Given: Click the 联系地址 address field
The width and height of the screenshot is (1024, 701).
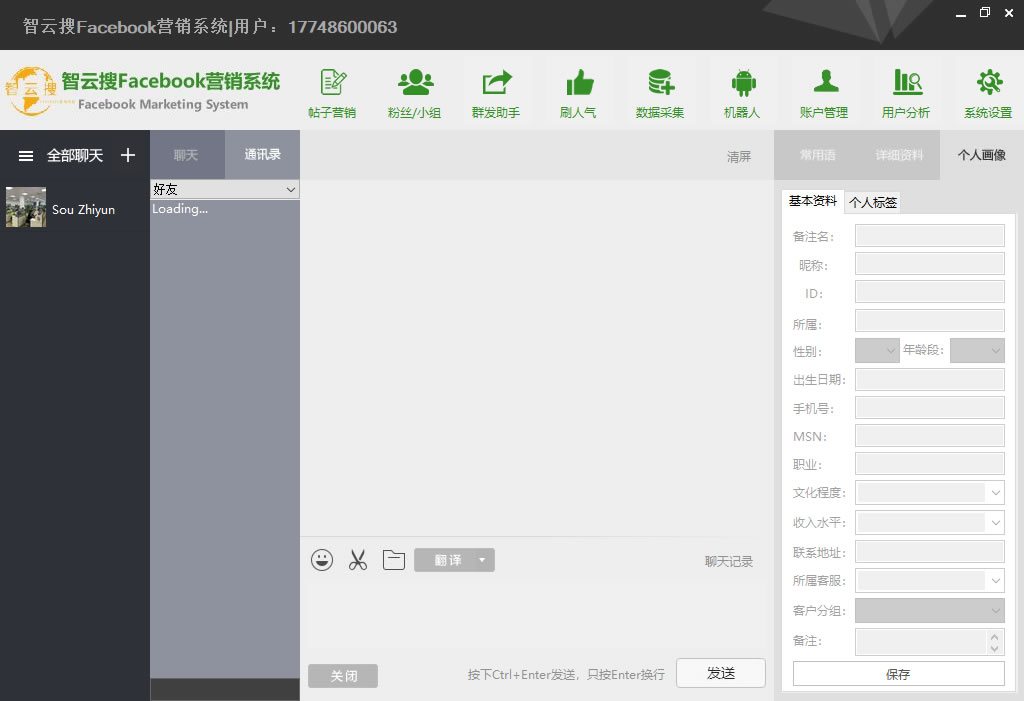Looking at the screenshot, I should coord(930,552).
